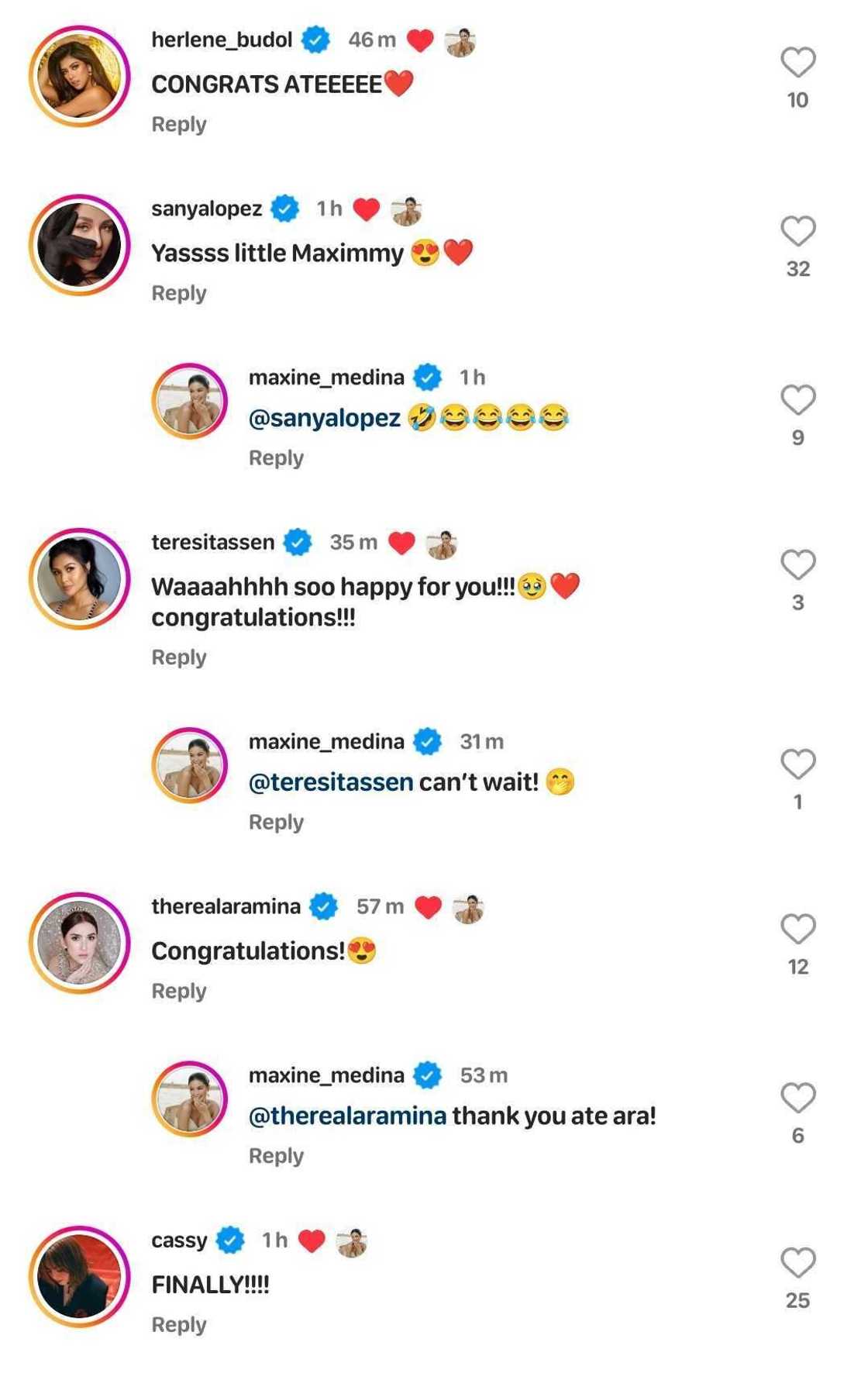Open the @therealaramina mention link
868x1387 pixels.
pyautogui.click(x=347, y=1116)
